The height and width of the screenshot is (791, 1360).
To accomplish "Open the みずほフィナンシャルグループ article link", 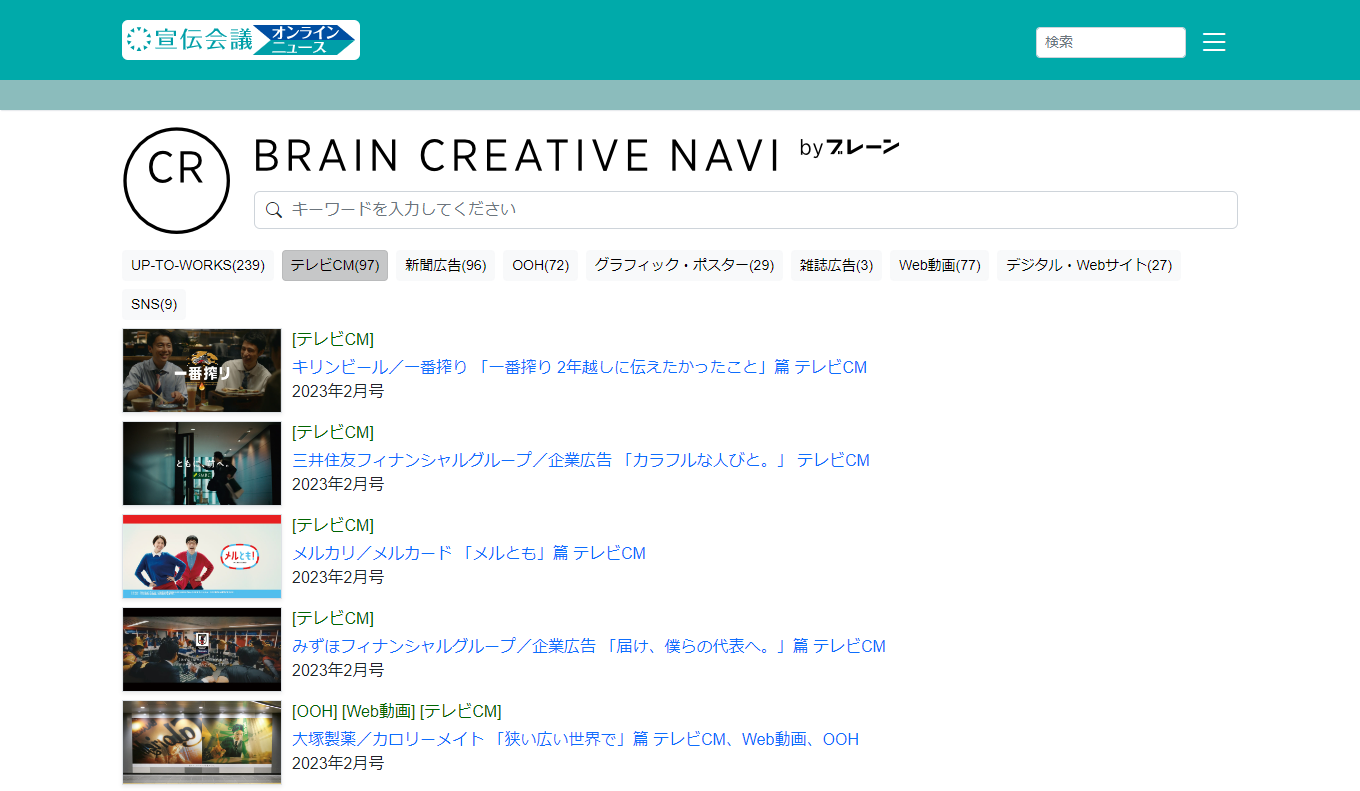I will 589,646.
